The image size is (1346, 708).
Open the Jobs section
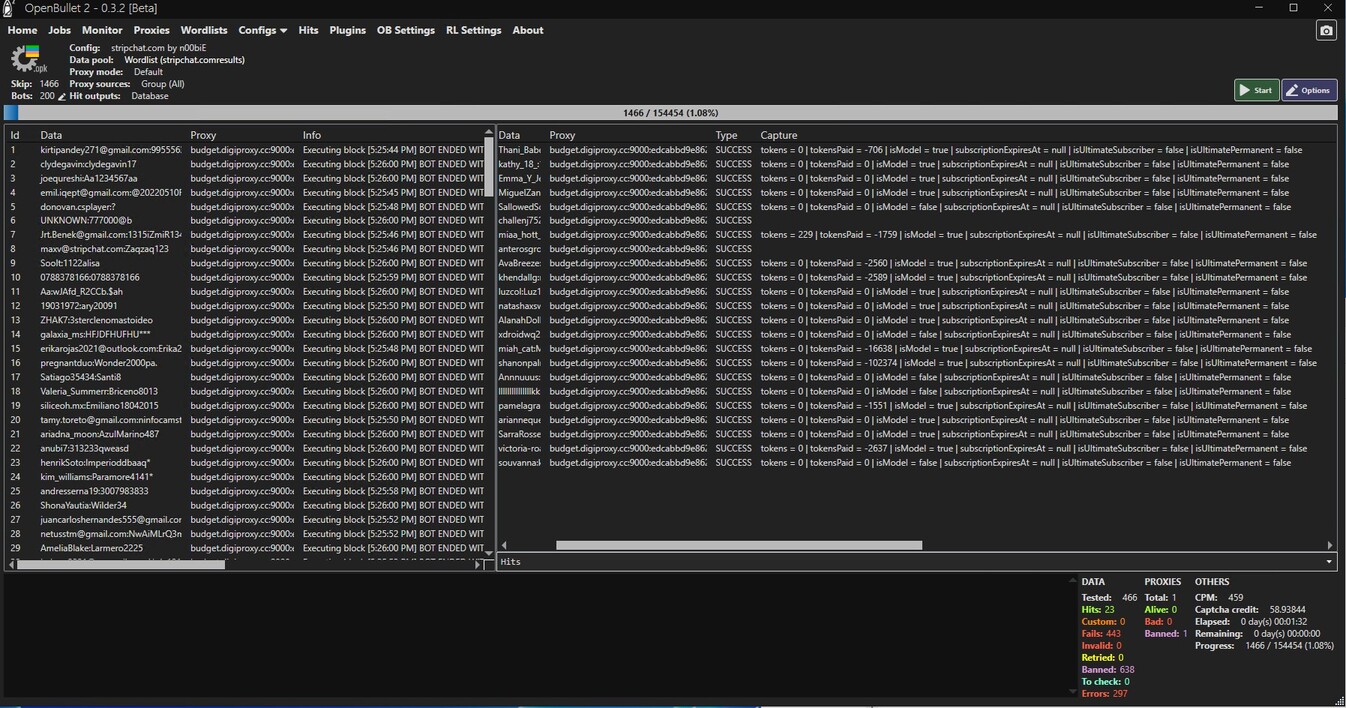pos(59,30)
